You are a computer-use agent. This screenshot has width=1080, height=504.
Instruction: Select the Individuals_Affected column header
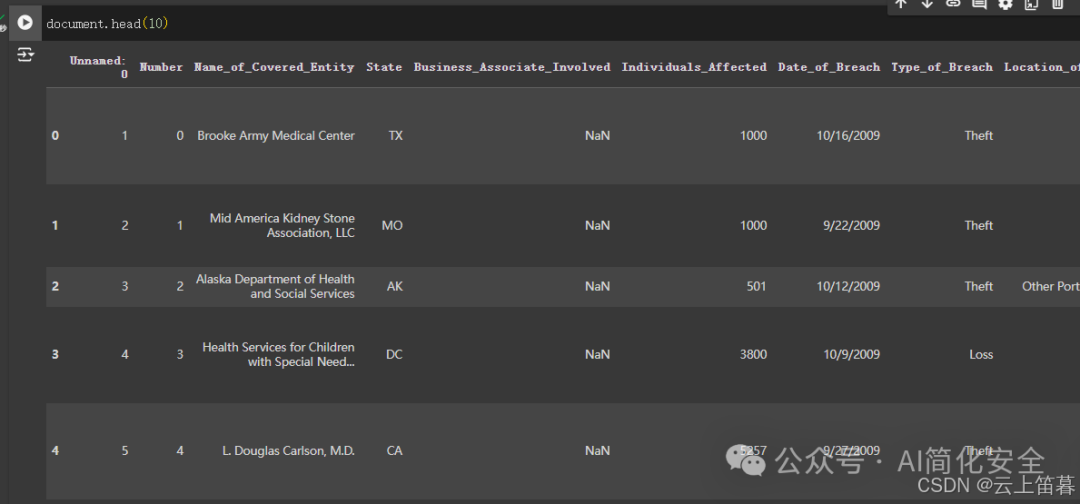coord(694,67)
